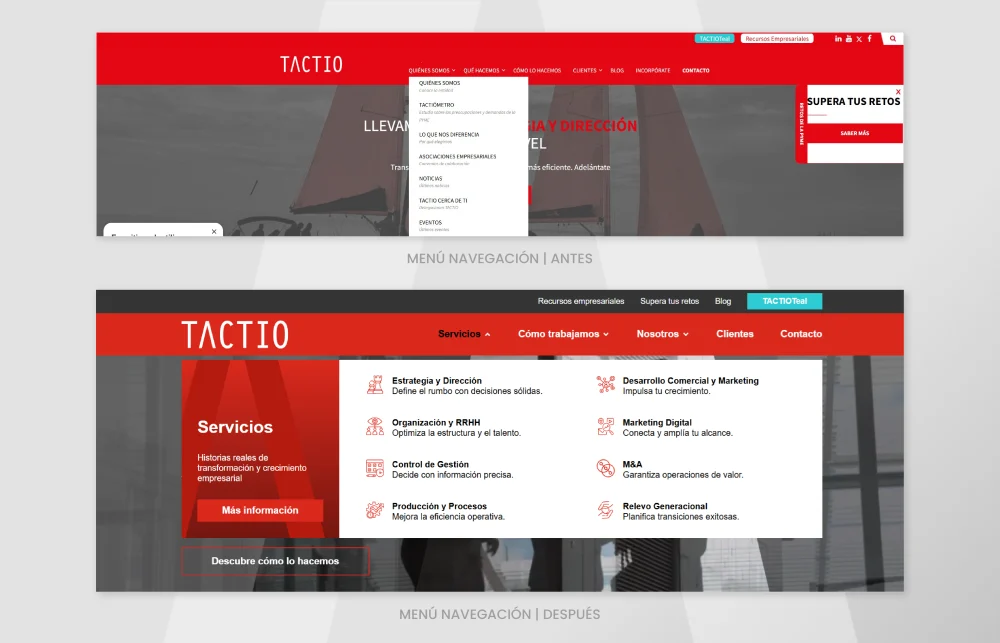Open INCORPÓRATE menu item

pyautogui.click(x=653, y=71)
